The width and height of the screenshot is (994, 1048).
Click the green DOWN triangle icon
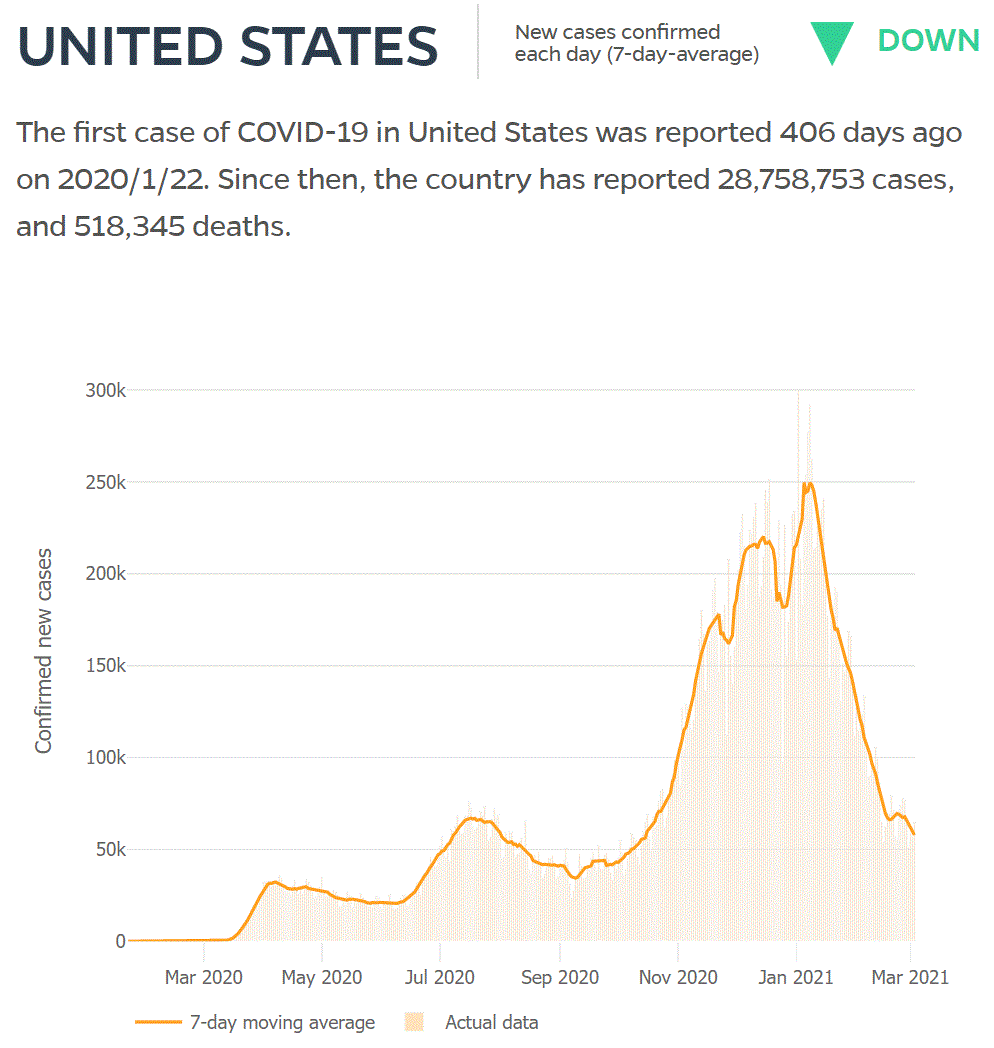click(x=832, y=43)
